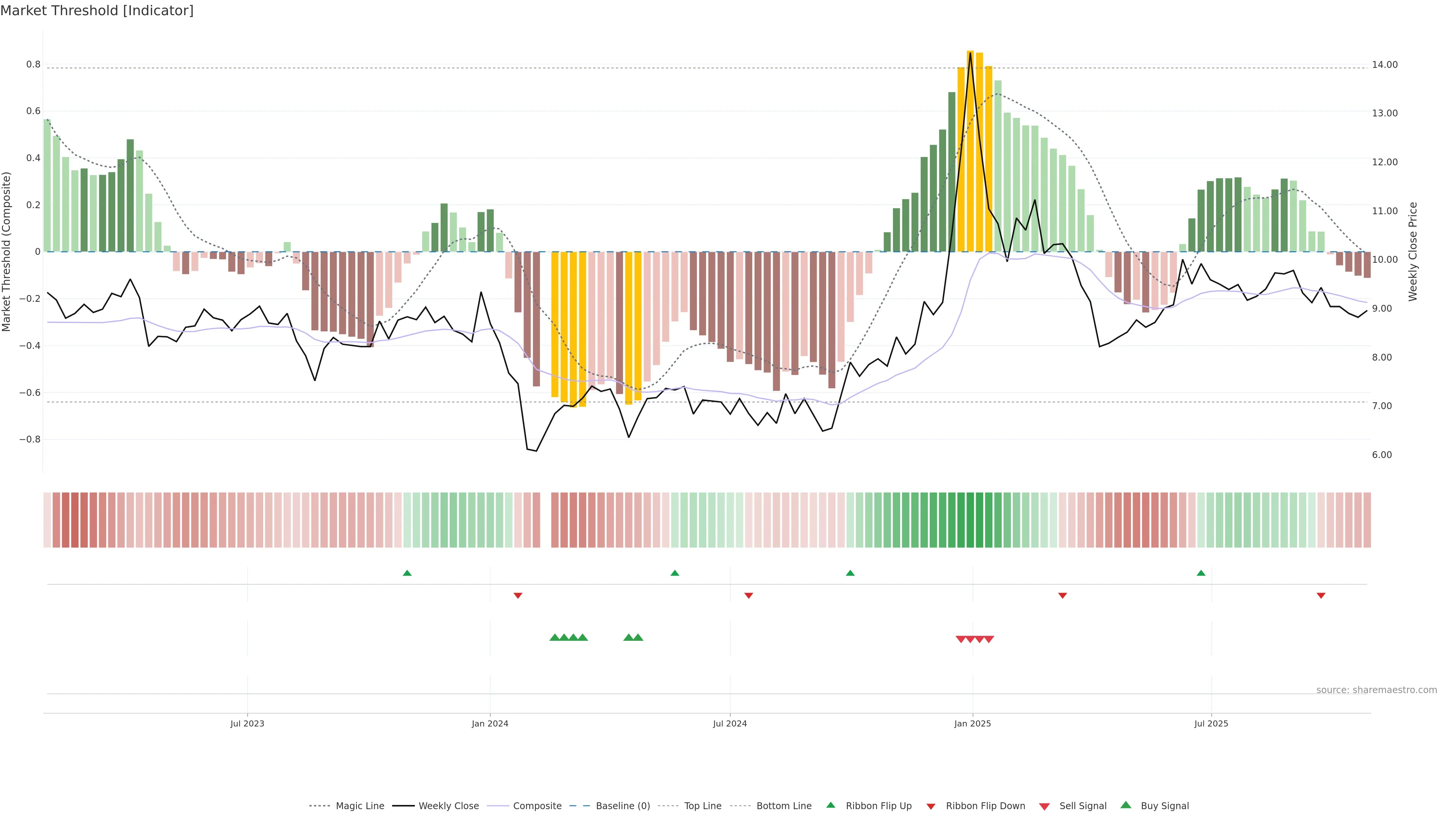Image resolution: width=1456 pixels, height=819 pixels.
Task: Click the Jul 2023 x-axis label
Action: click(247, 723)
